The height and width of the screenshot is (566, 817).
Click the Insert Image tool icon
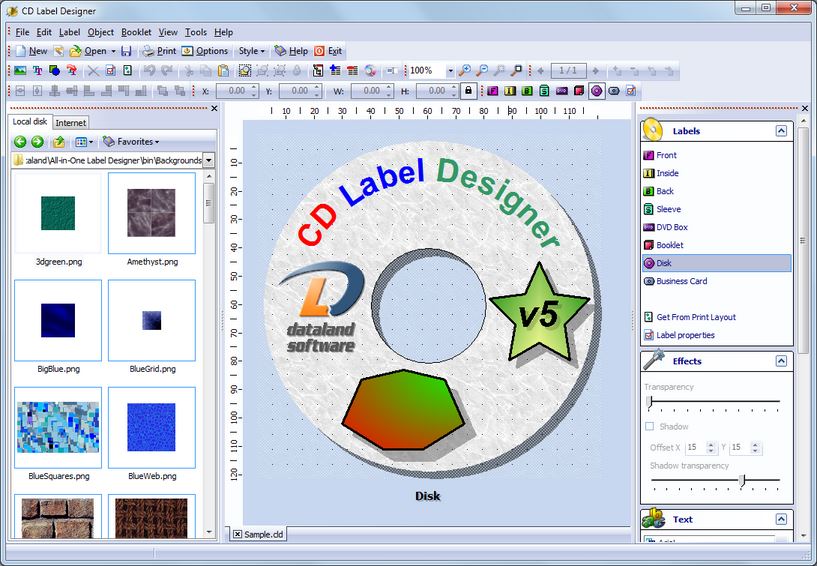point(20,70)
